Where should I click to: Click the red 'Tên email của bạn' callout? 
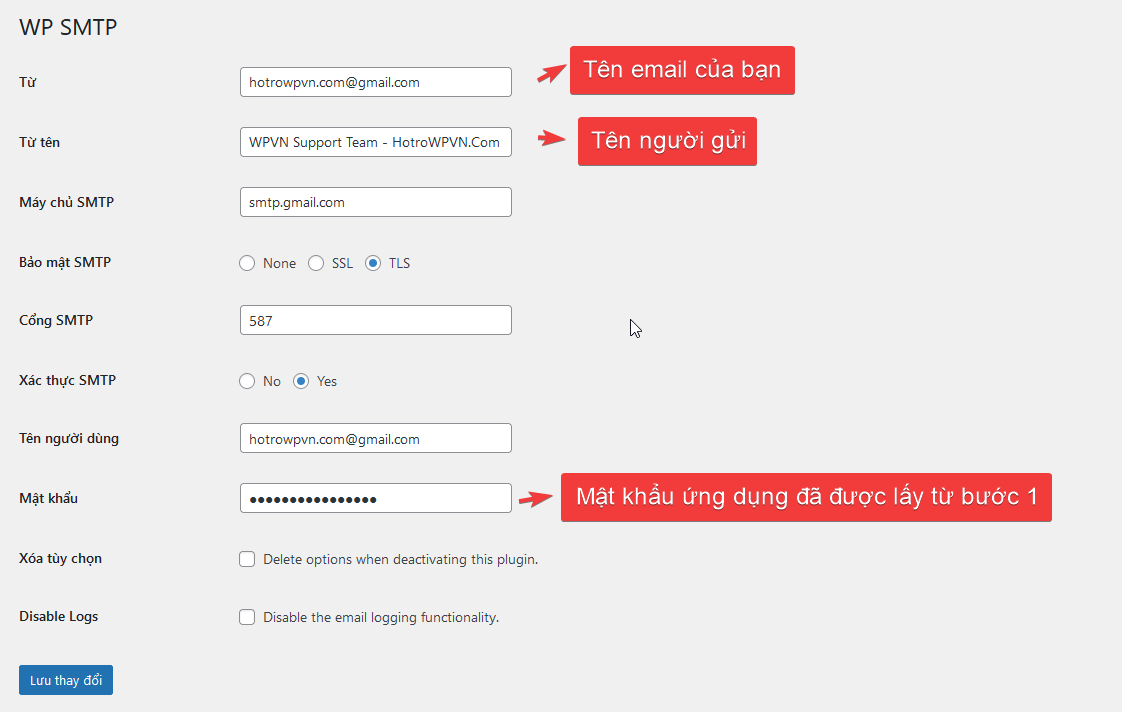click(x=682, y=70)
